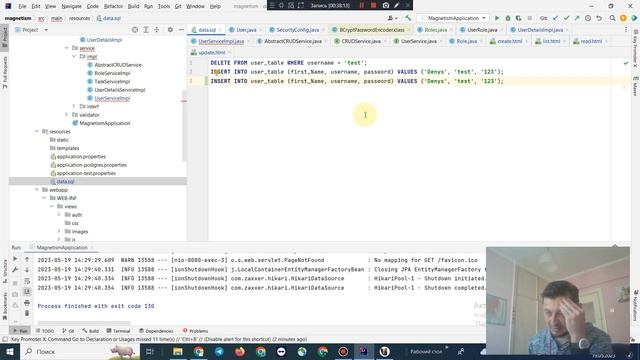640x360 pixels.
Task: Run MagnetismApplication with the green play button
Action: point(497,18)
